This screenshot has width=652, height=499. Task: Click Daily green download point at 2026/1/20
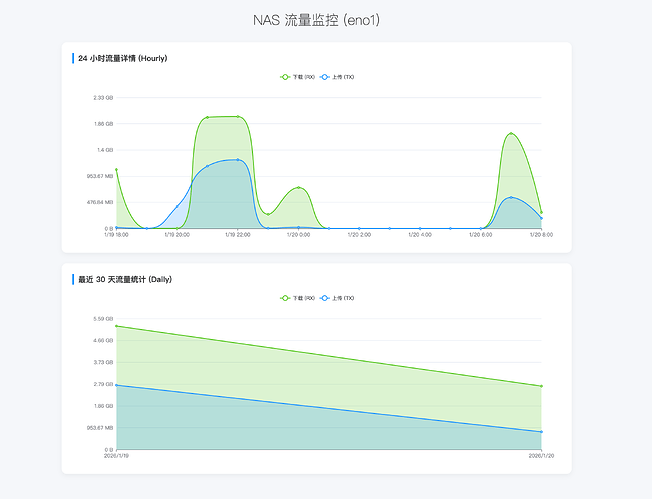point(541,386)
